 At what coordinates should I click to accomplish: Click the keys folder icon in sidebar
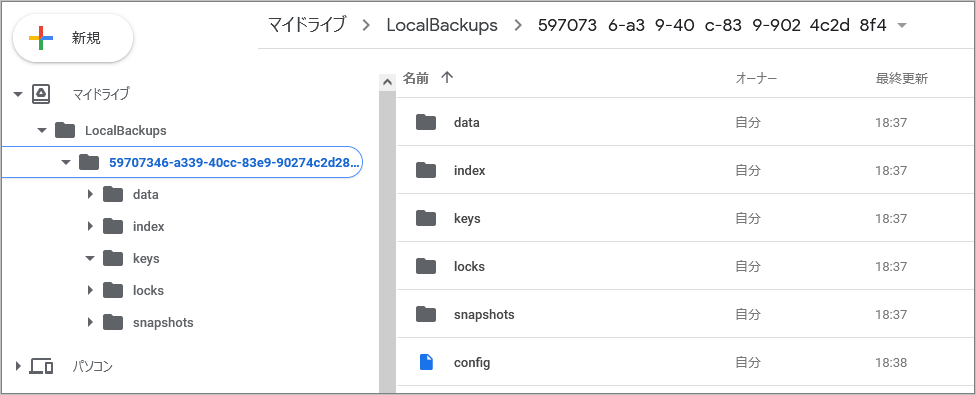[113, 258]
